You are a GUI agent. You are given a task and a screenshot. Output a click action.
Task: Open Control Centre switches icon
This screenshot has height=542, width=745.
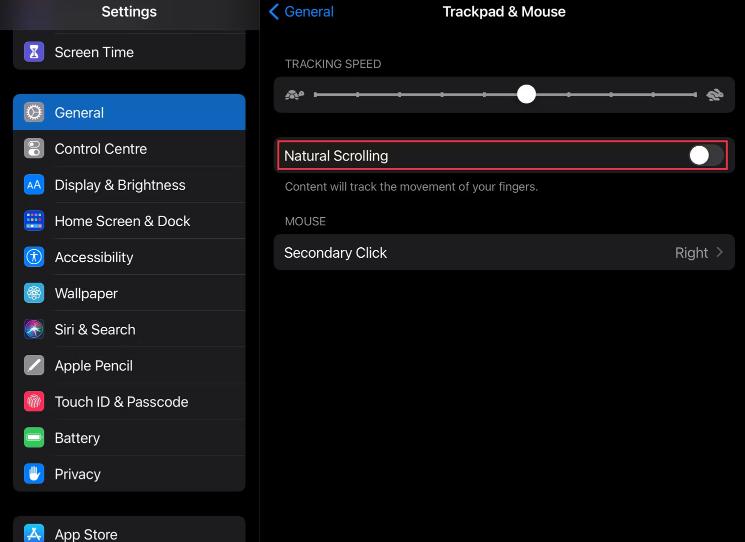34,149
